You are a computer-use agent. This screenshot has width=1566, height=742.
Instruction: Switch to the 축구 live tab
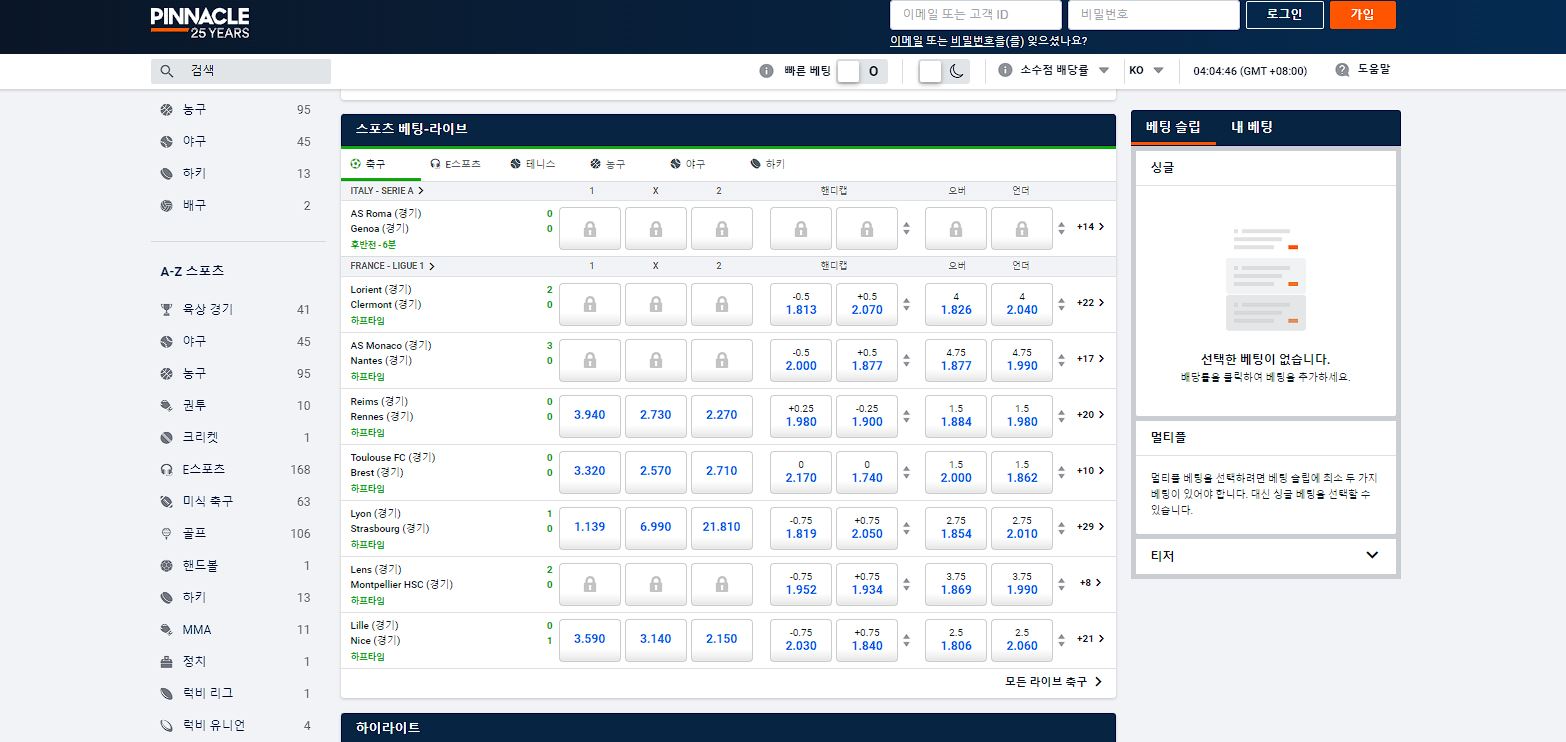[x=380, y=164]
